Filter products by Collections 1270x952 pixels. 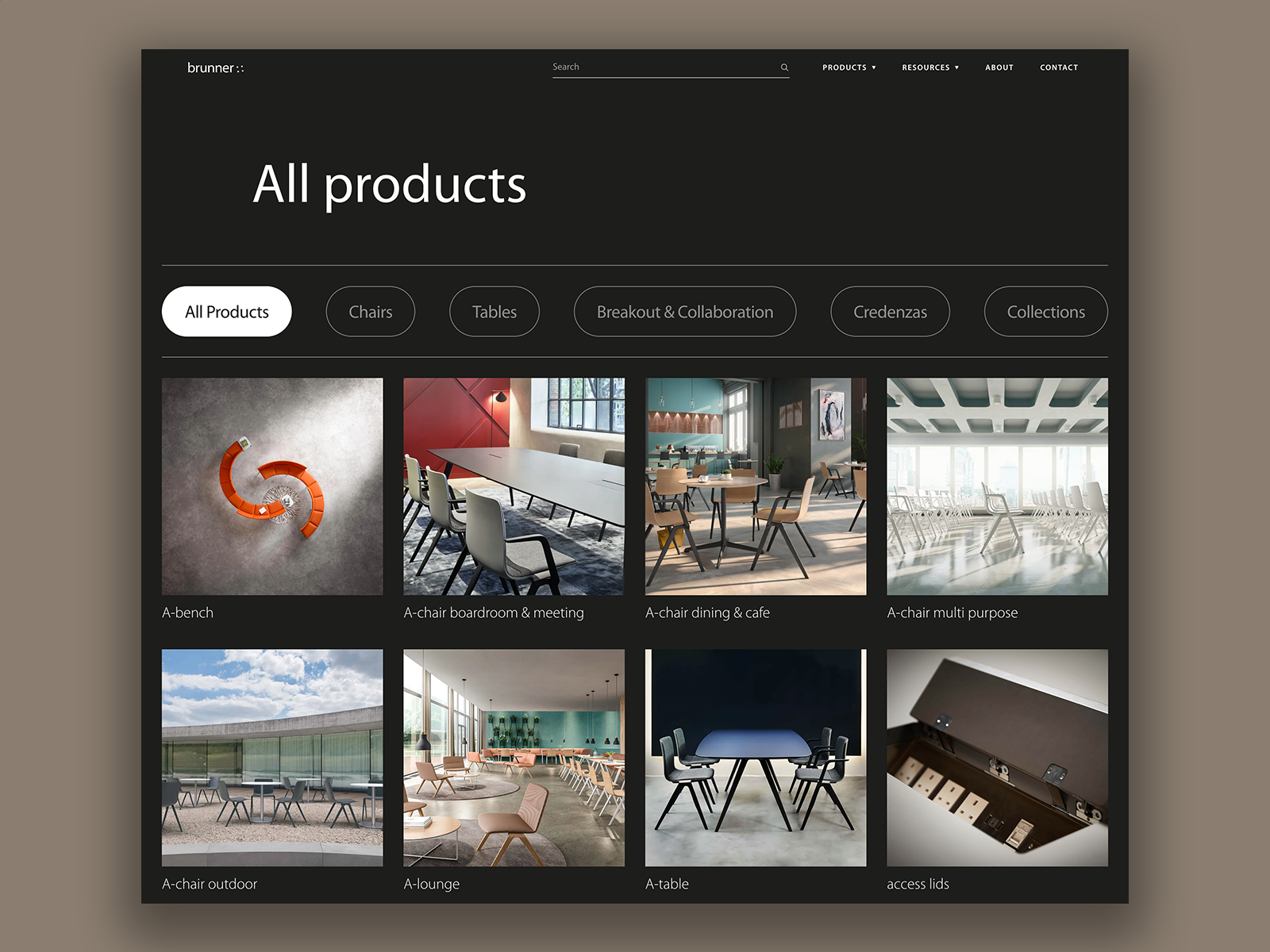[1046, 312]
